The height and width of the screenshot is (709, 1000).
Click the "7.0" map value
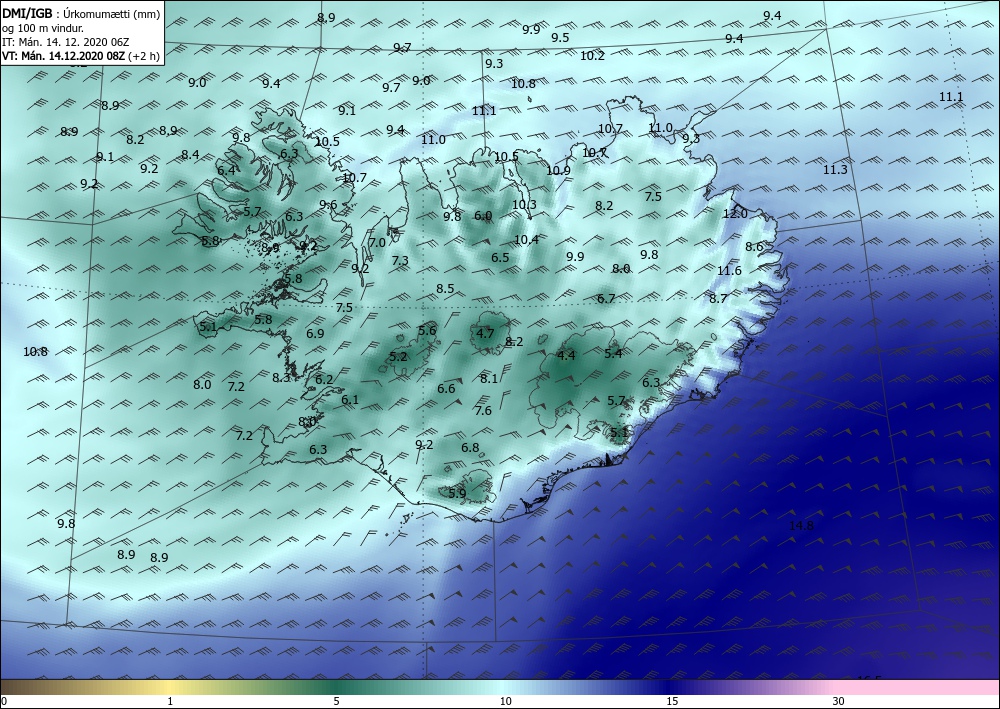[x=378, y=242]
